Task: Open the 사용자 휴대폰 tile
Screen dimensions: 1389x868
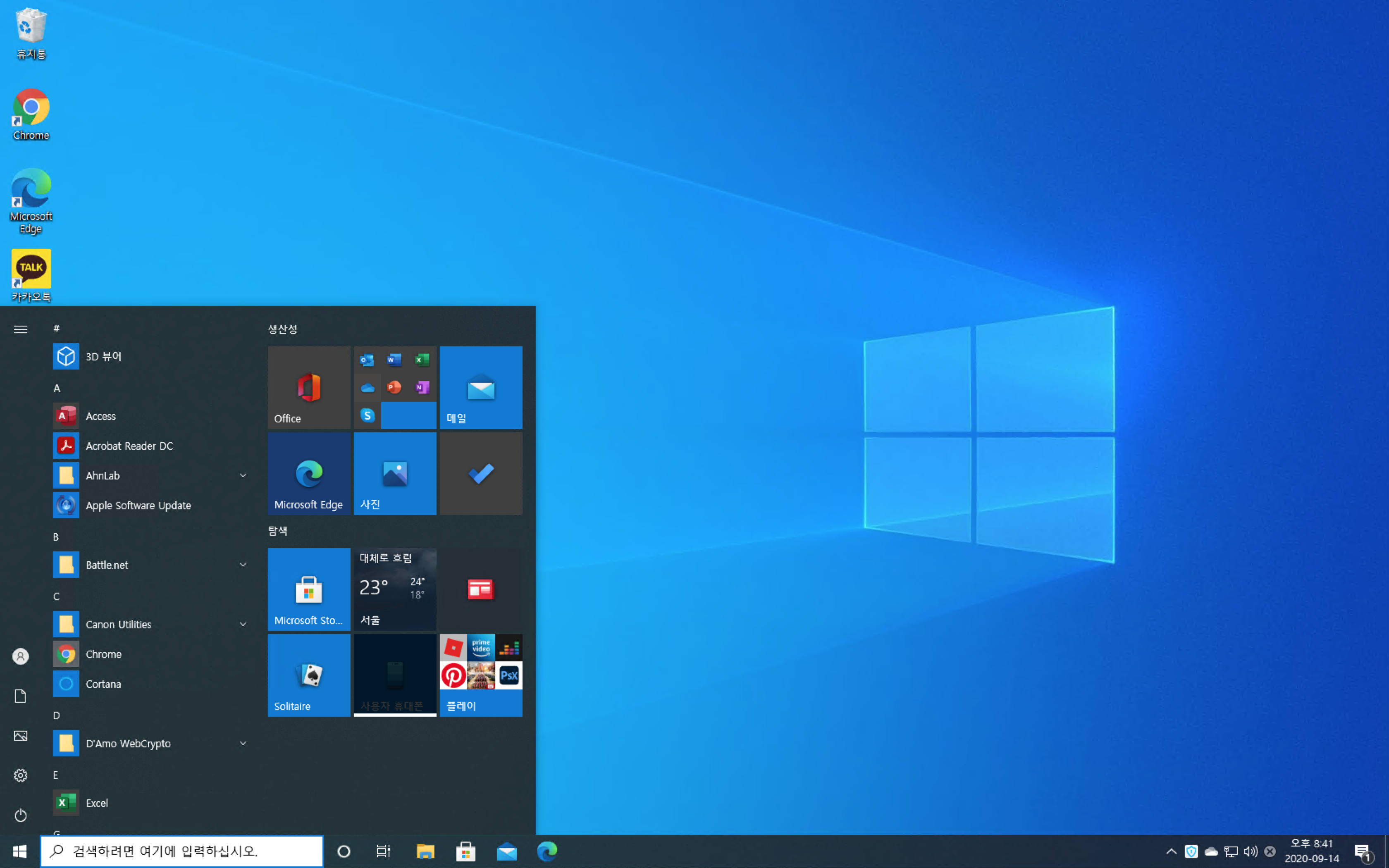Action: pyautogui.click(x=395, y=675)
